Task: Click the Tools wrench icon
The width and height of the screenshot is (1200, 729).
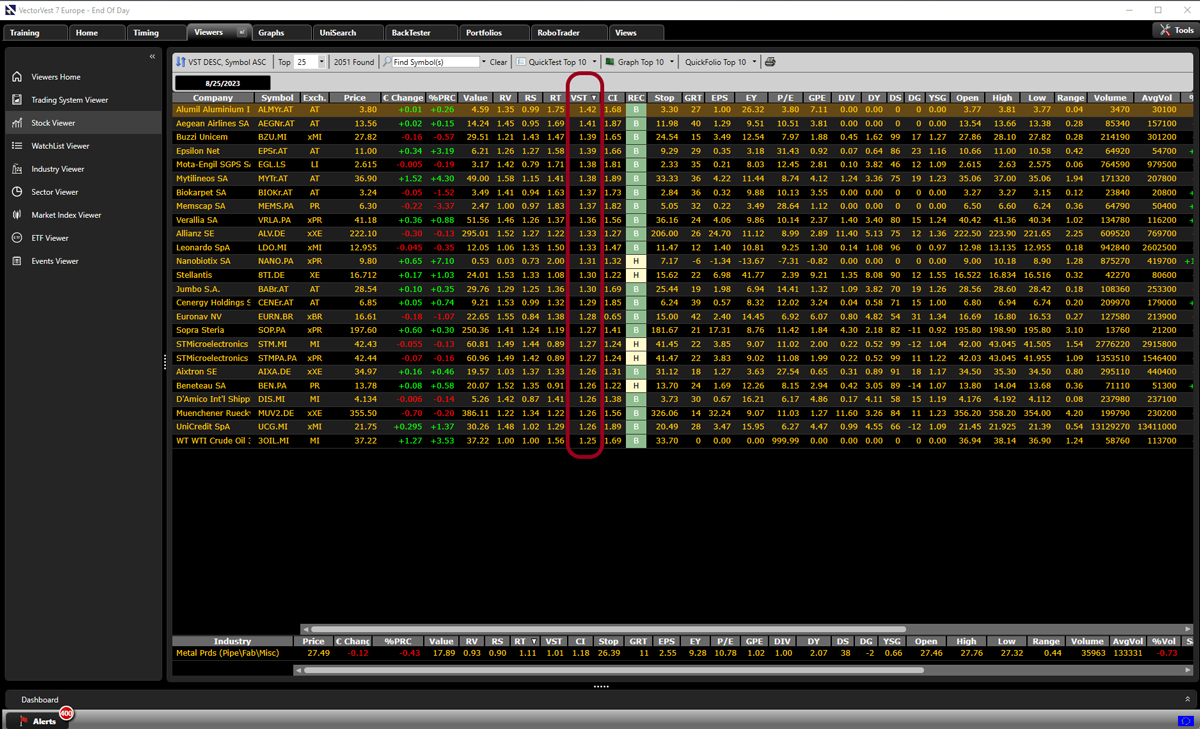Action: (1165, 31)
